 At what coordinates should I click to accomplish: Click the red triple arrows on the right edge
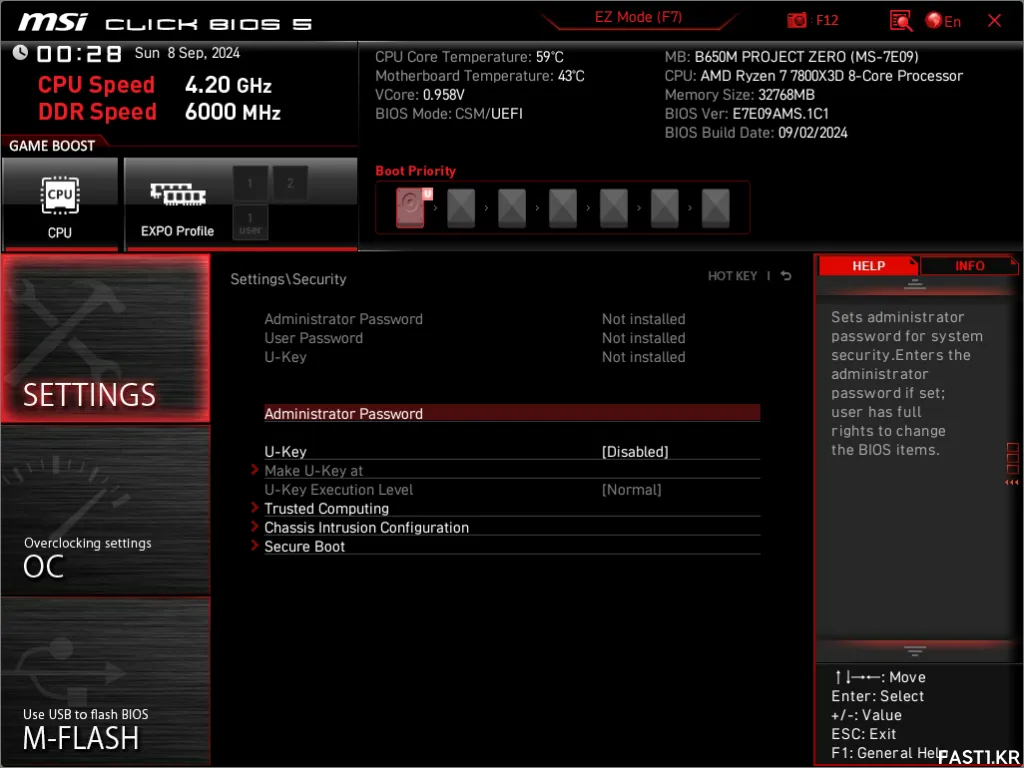point(1012,483)
